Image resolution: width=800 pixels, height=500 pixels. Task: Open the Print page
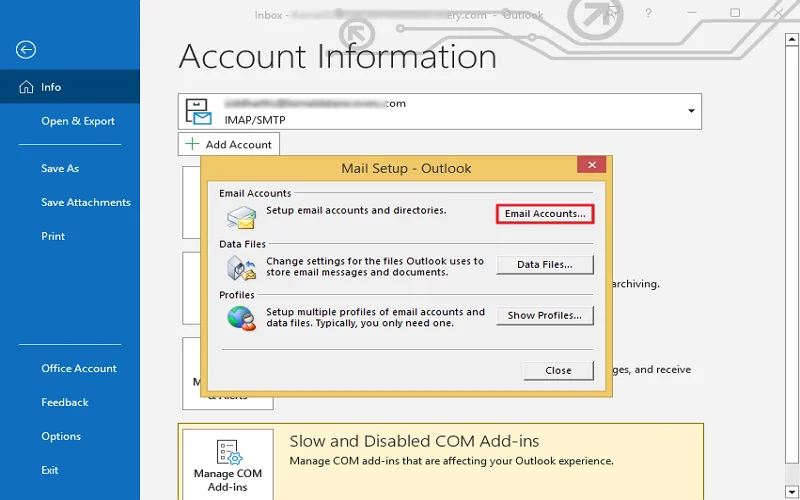53,236
